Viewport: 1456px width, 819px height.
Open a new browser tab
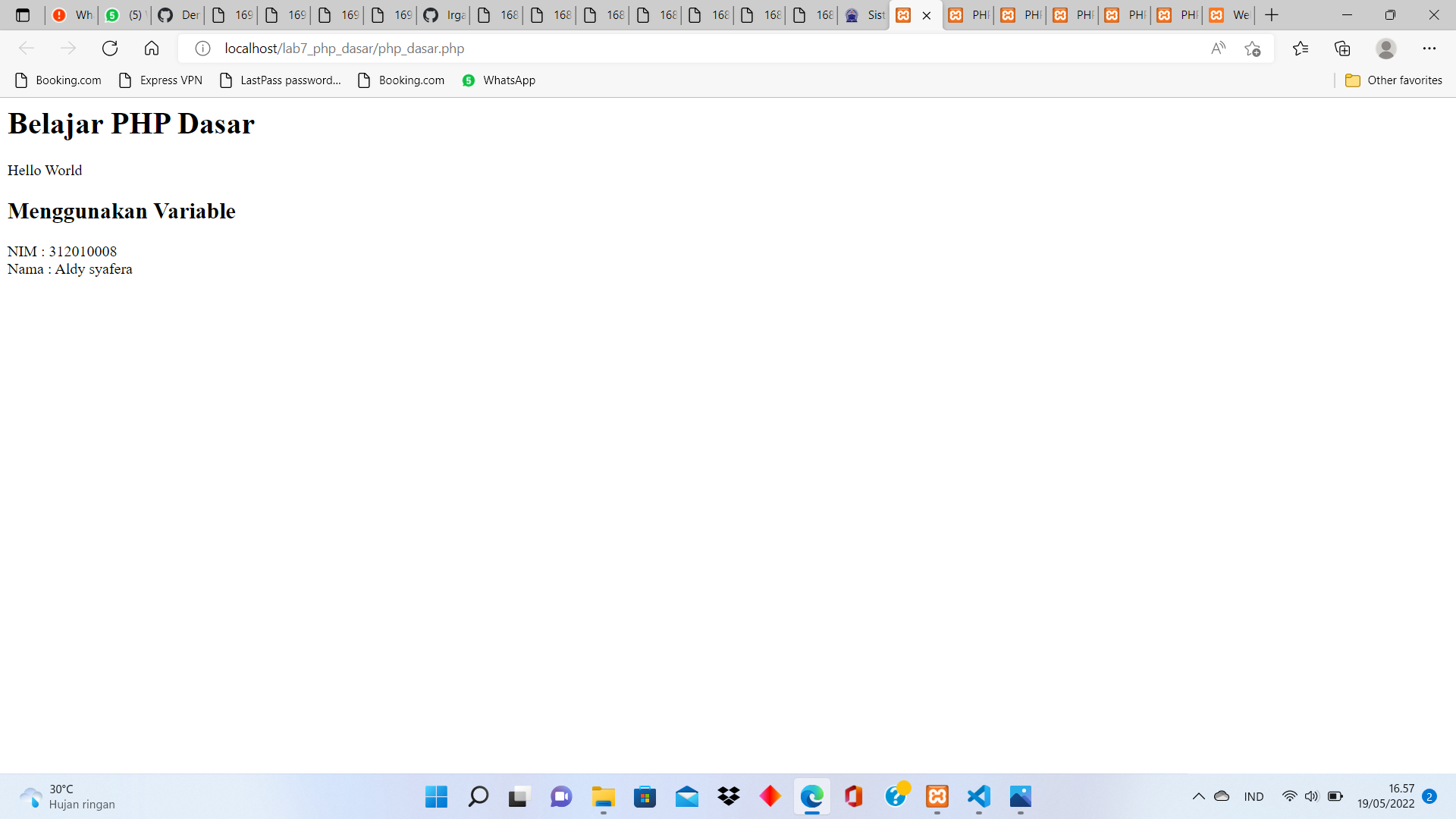[x=1272, y=15]
